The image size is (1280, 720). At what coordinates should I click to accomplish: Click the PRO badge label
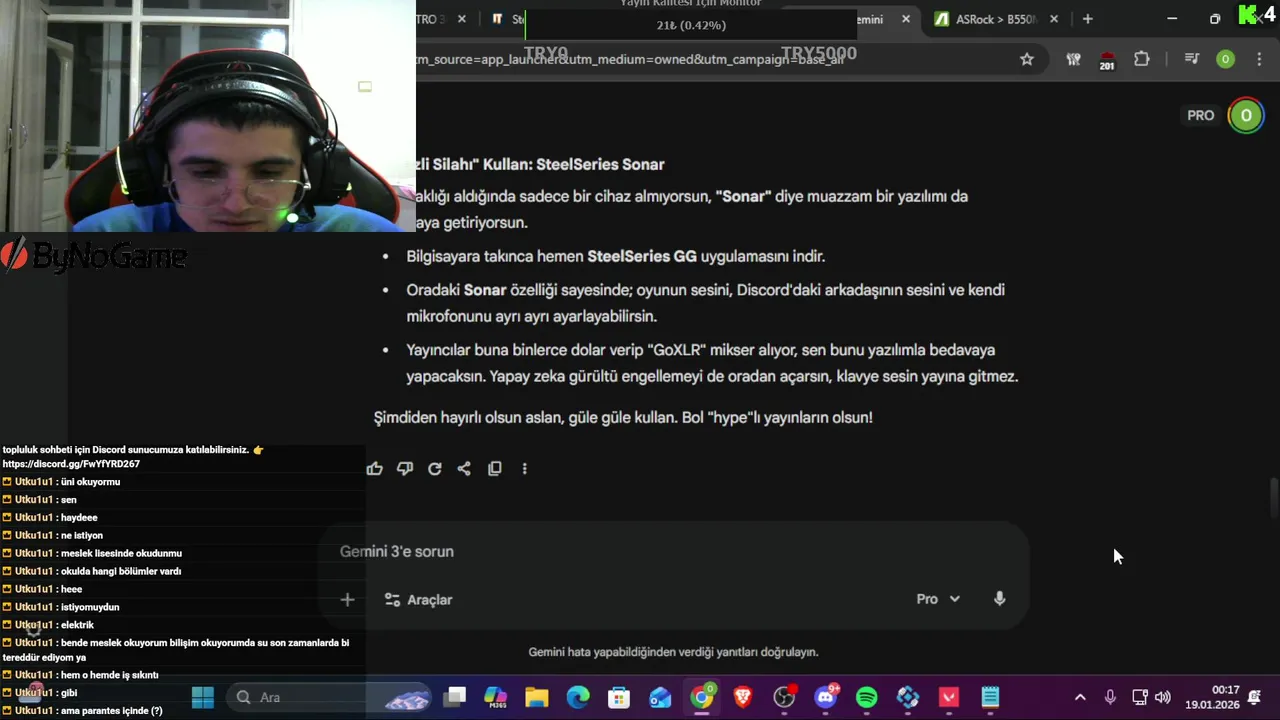(1200, 115)
